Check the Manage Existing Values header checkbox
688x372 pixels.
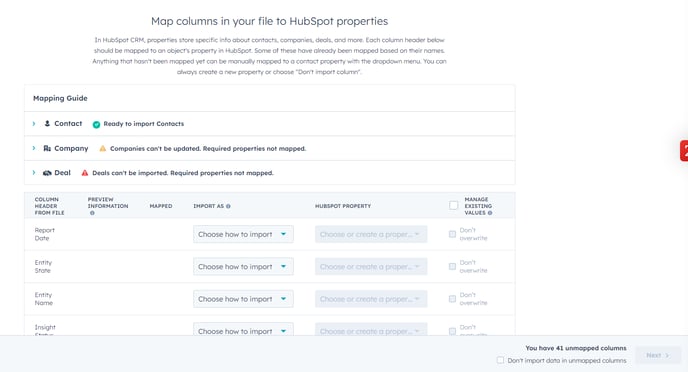coord(454,205)
